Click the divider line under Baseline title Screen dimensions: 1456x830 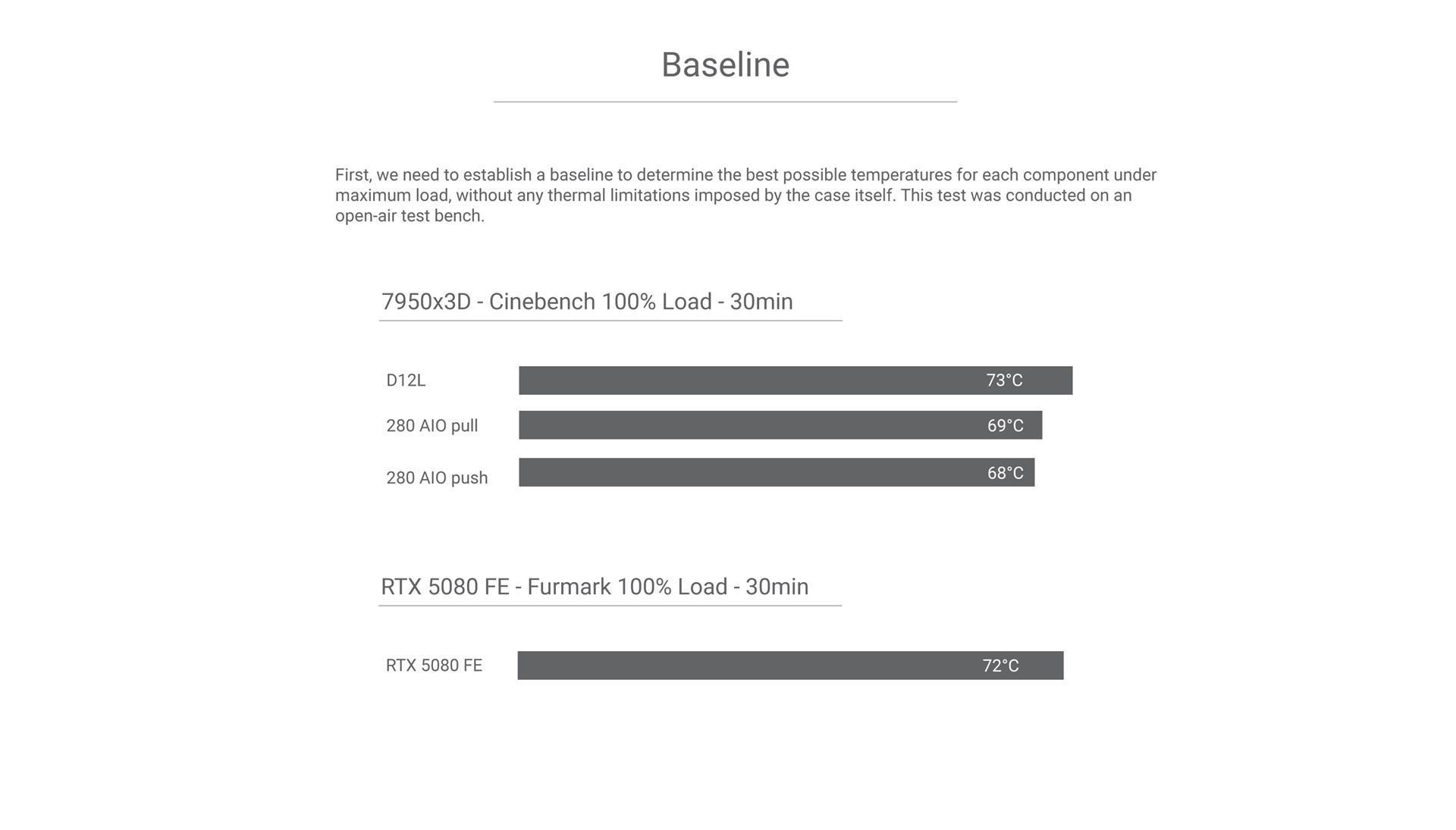(725, 102)
